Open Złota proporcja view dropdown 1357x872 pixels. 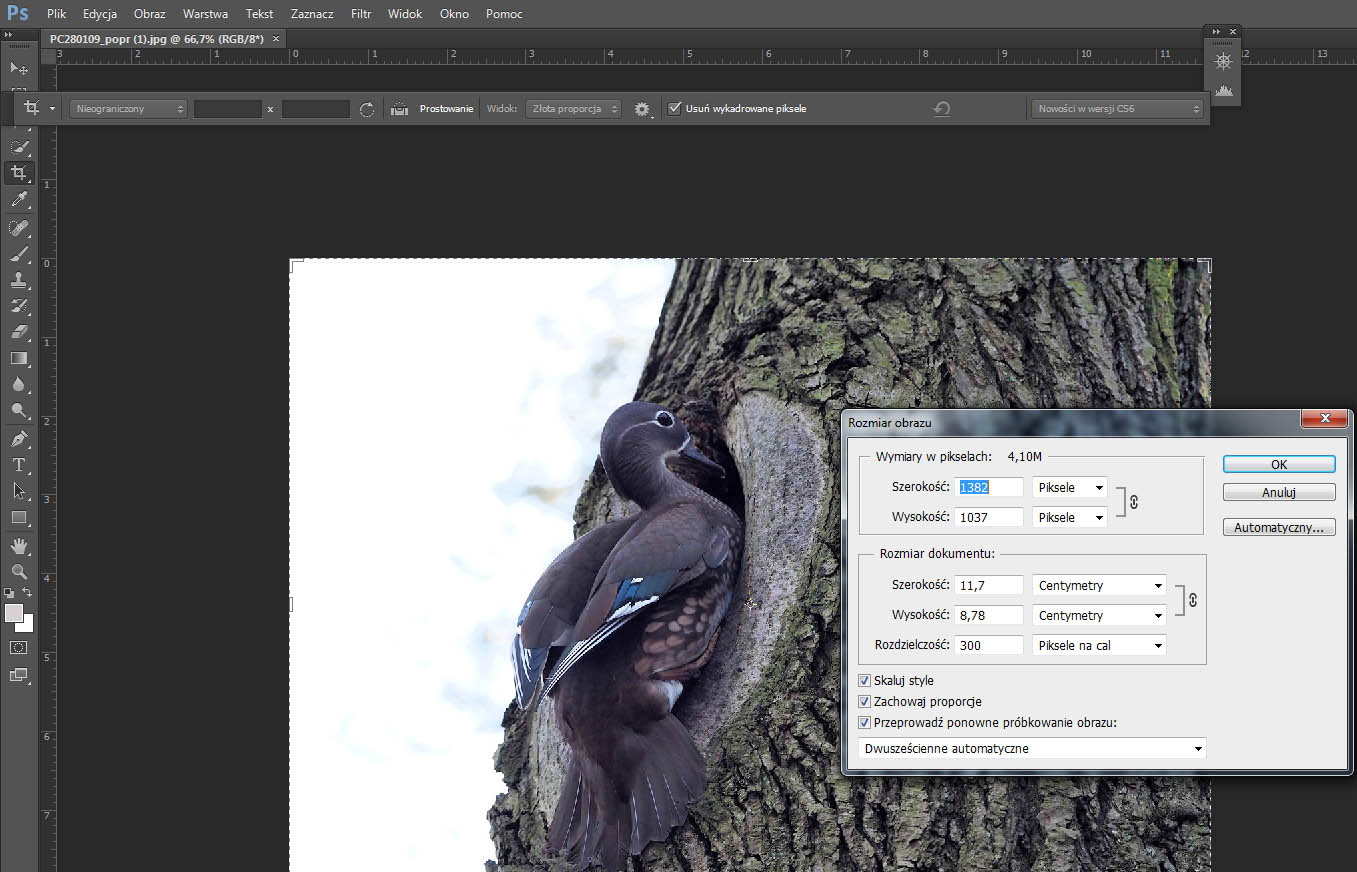[573, 109]
